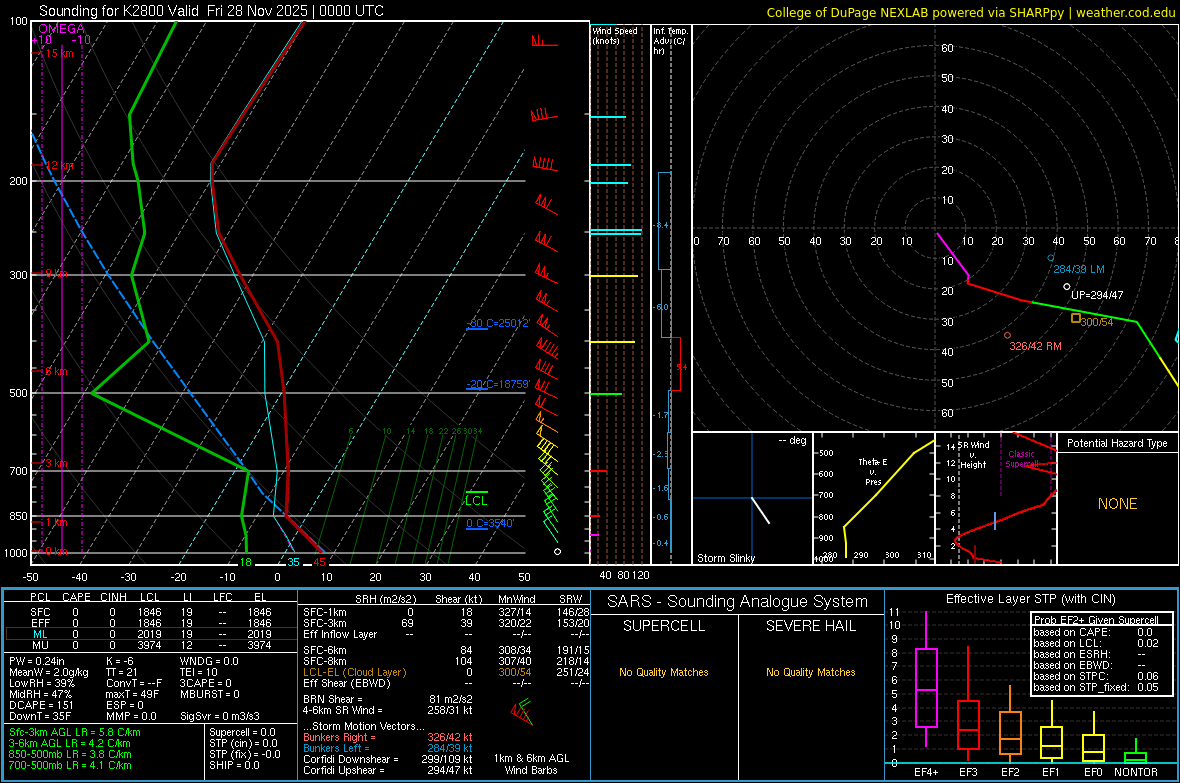Click the red Bunkers right-mover circle on hodograph
This screenshot has width=1180, height=783.
[1007, 336]
